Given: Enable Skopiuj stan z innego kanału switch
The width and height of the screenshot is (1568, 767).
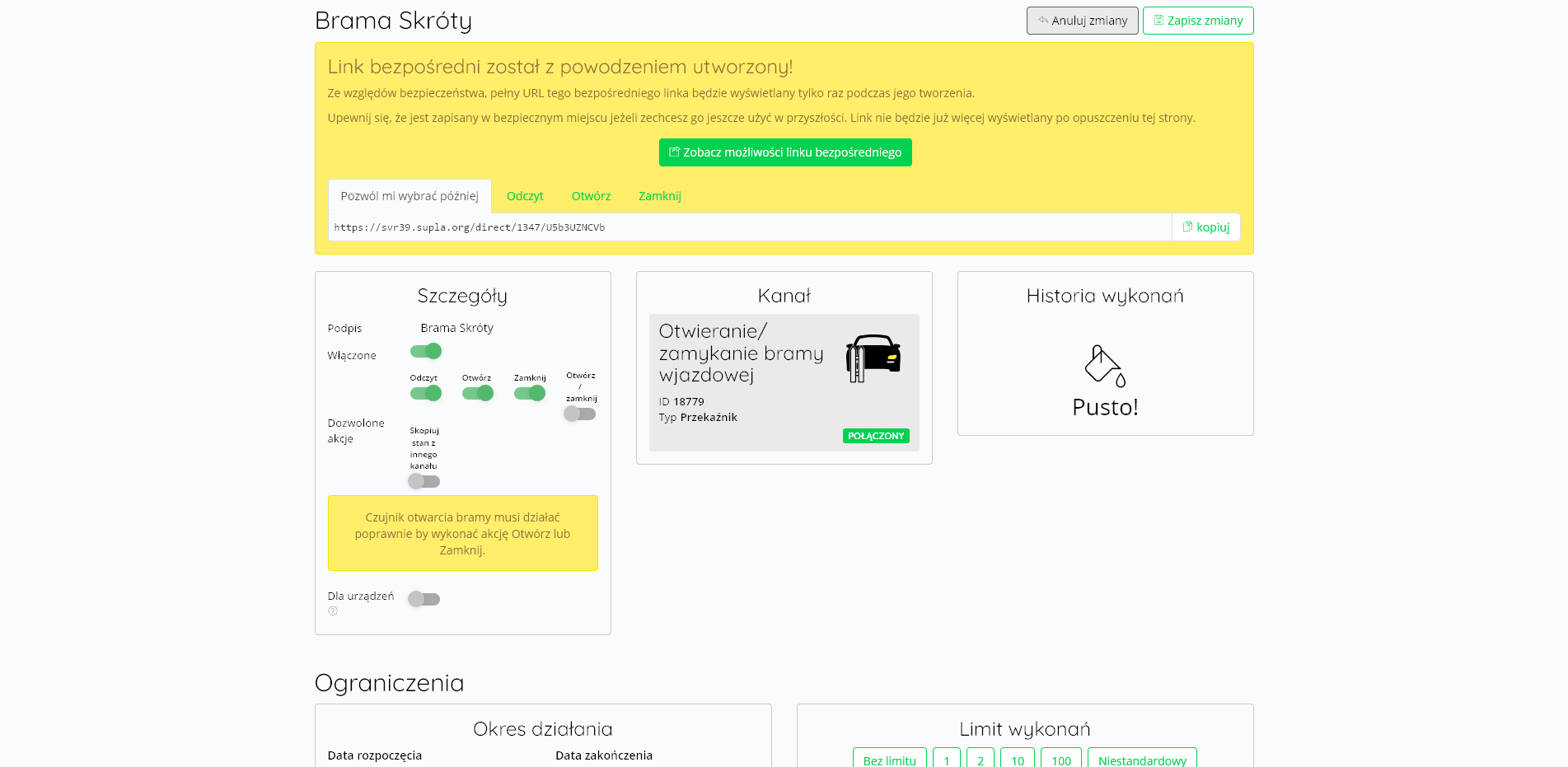Looking at the screenshot, I should [424, 481].
